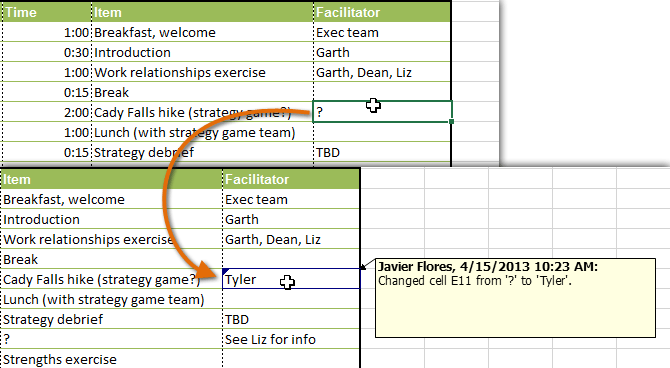Image resolution: width=670 pixels, height=368 pixels.
Task: Select the 'Break' cell in the lower table
Action: coord(112,260)
